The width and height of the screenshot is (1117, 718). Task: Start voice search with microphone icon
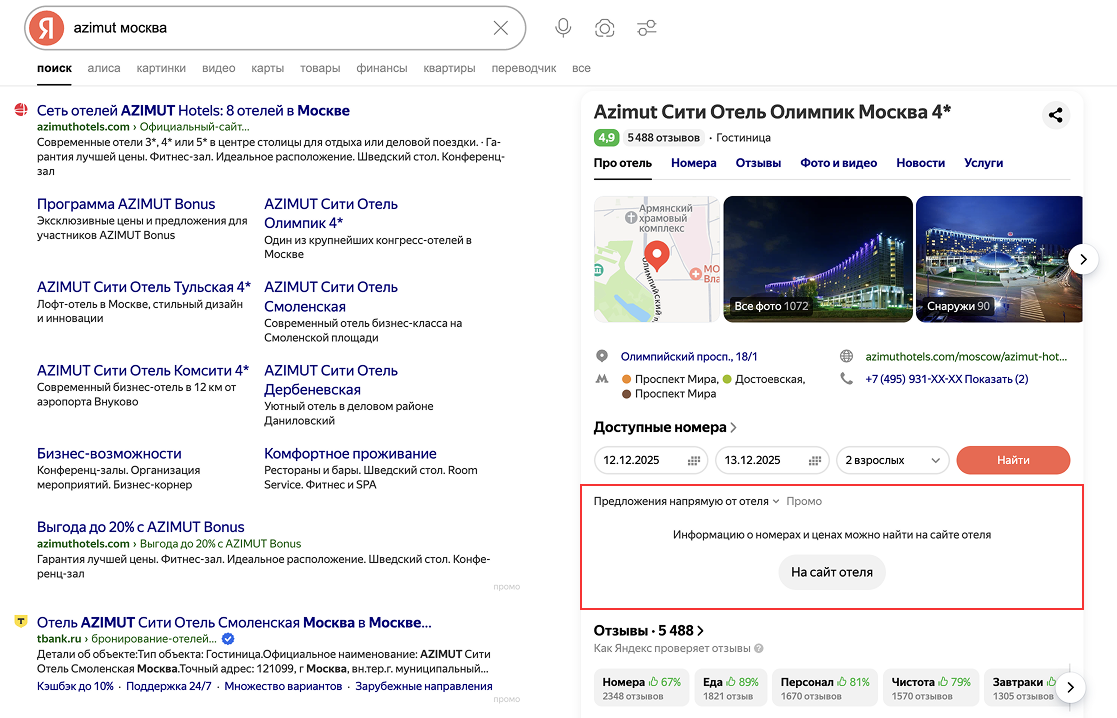tap(563, 28)
